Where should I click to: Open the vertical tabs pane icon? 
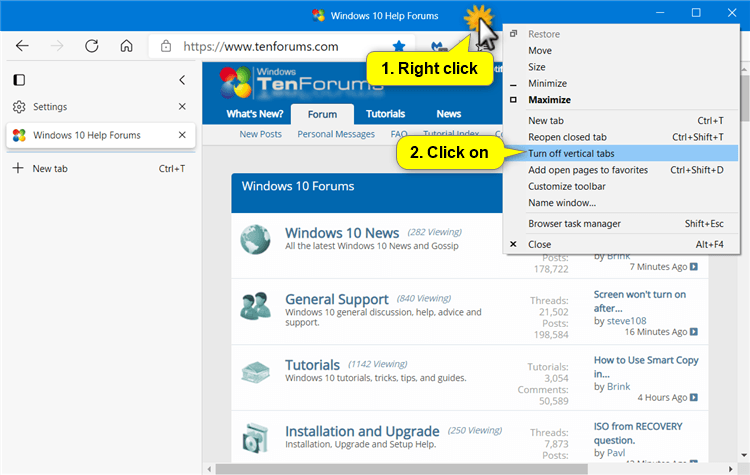click(19, 80)
